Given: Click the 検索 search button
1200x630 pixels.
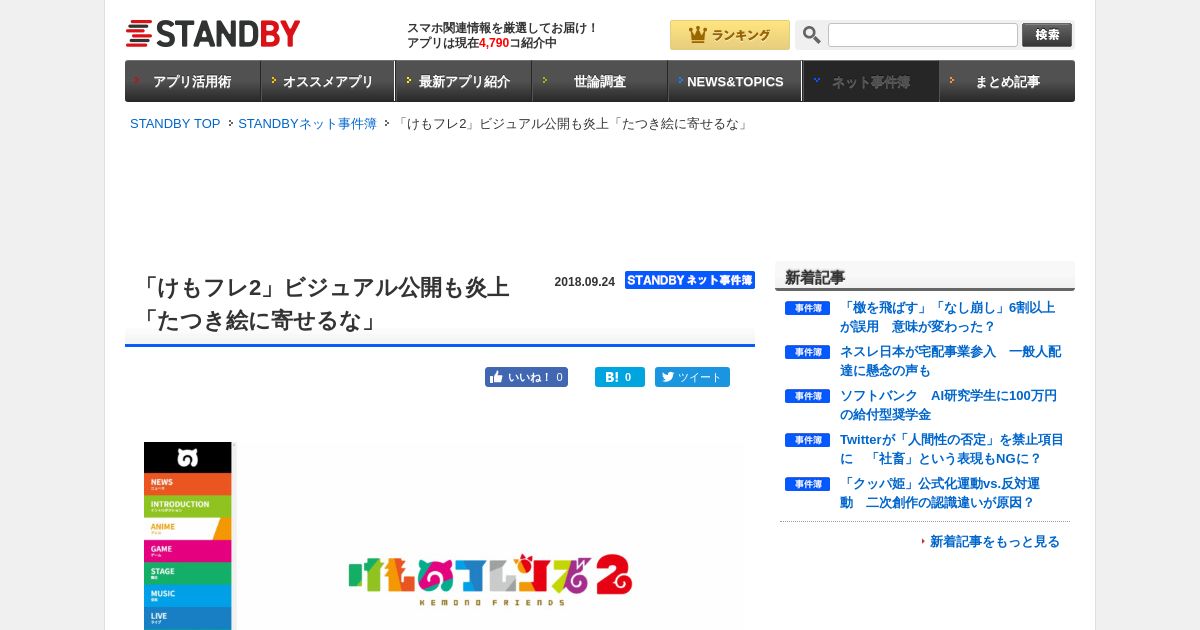Looking at the screenshot, I should [1047, 35].
